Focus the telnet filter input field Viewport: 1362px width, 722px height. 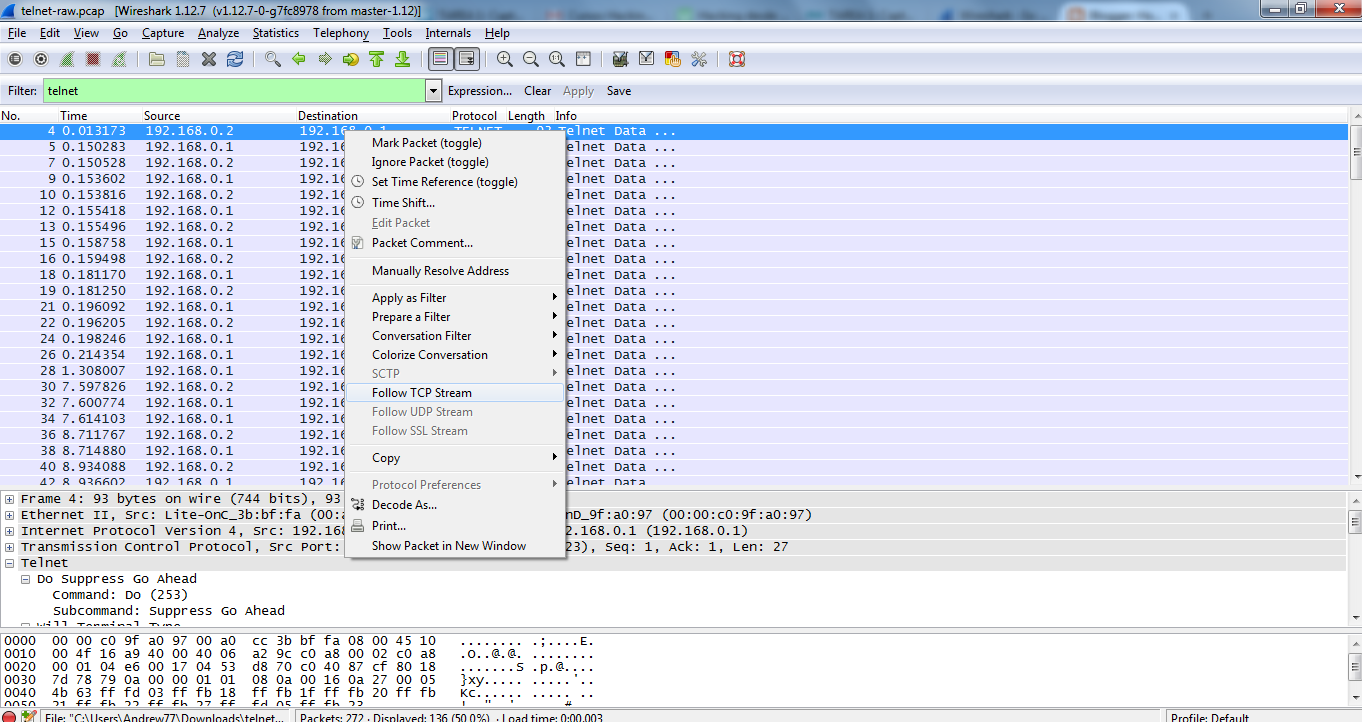pos(233,91)
